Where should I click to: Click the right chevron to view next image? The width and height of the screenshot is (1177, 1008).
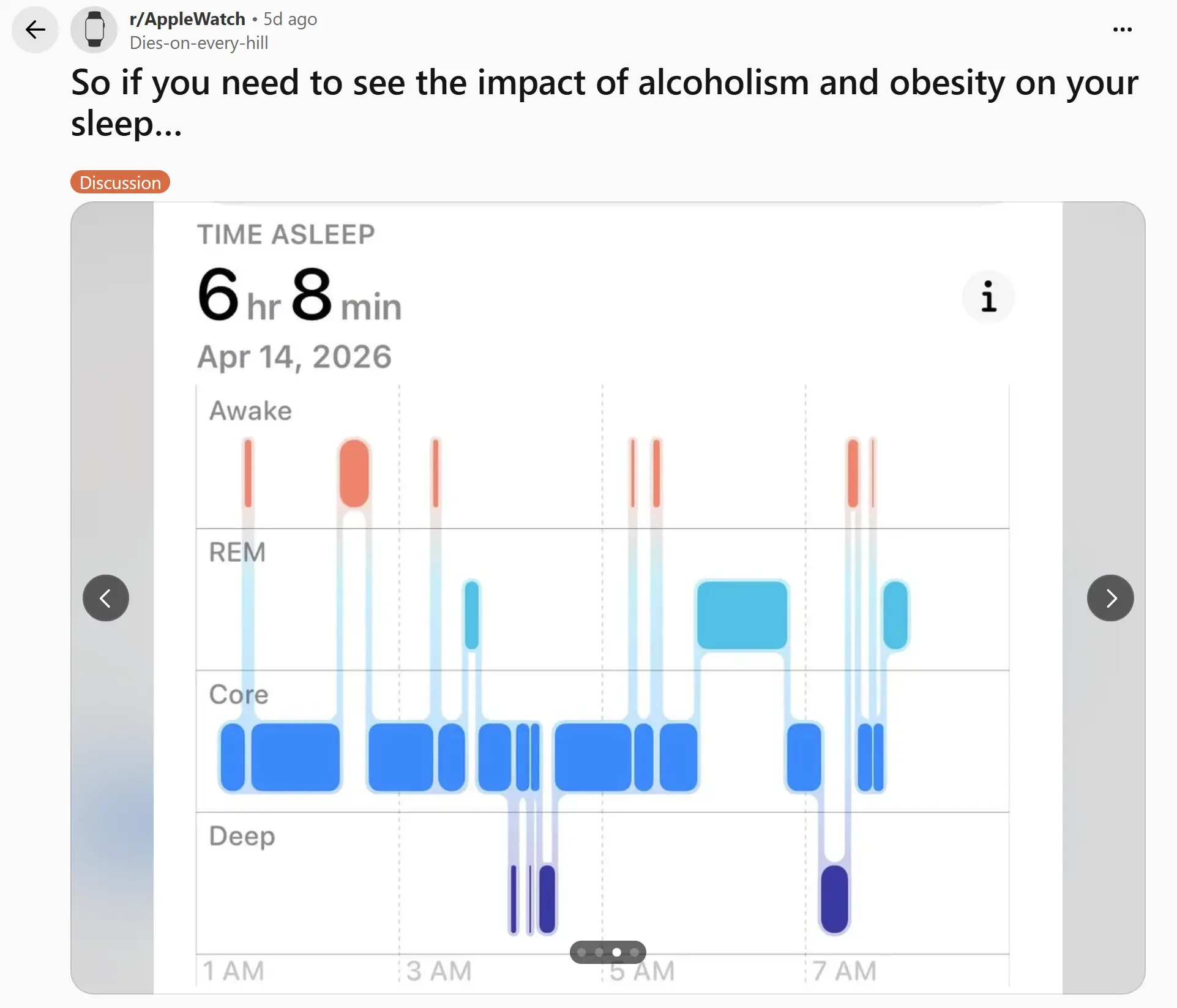[x=1110, y=598]
